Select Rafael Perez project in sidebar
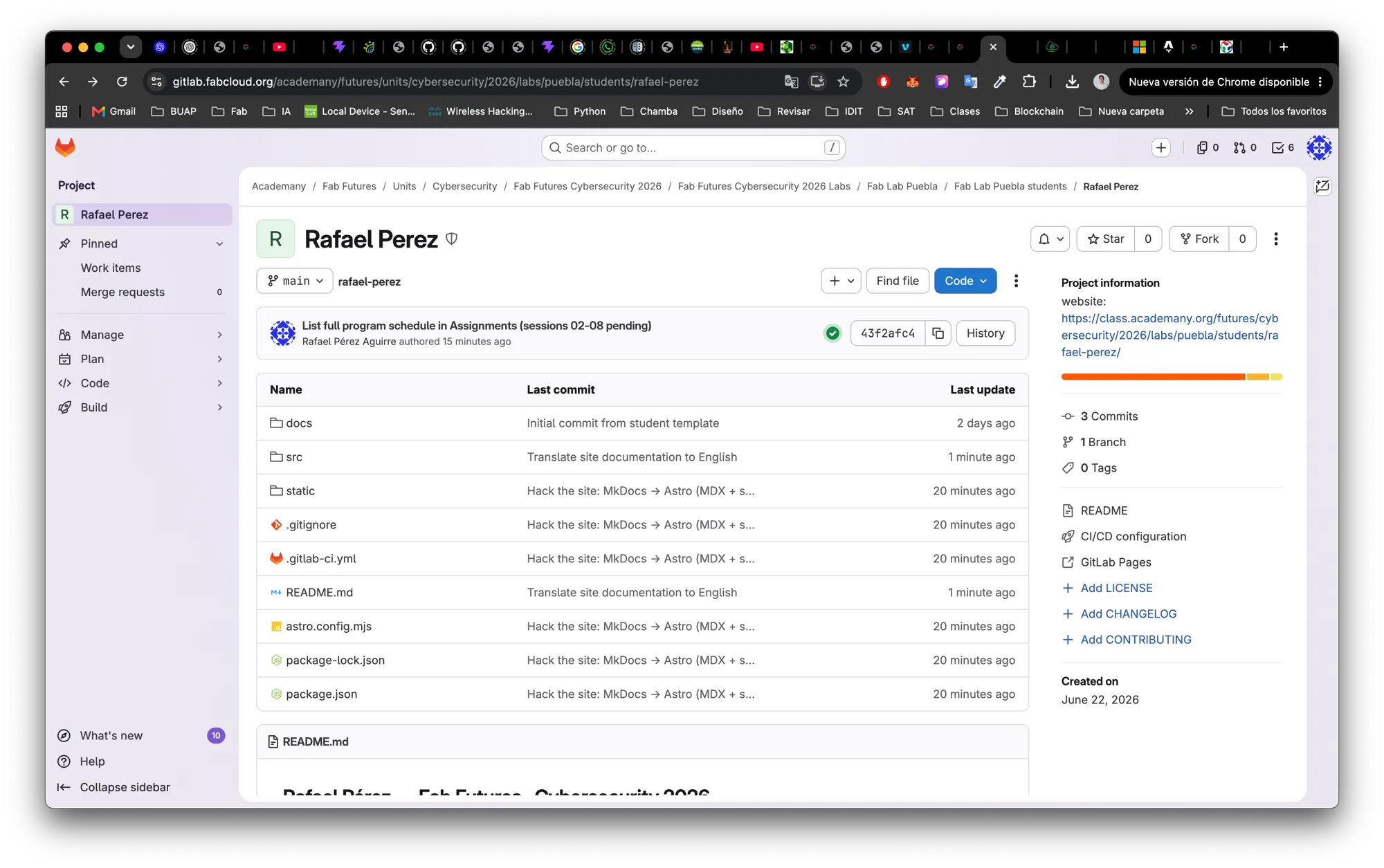Image resolution: width=1384 pixels, height=868 pixels. point(142,214)
